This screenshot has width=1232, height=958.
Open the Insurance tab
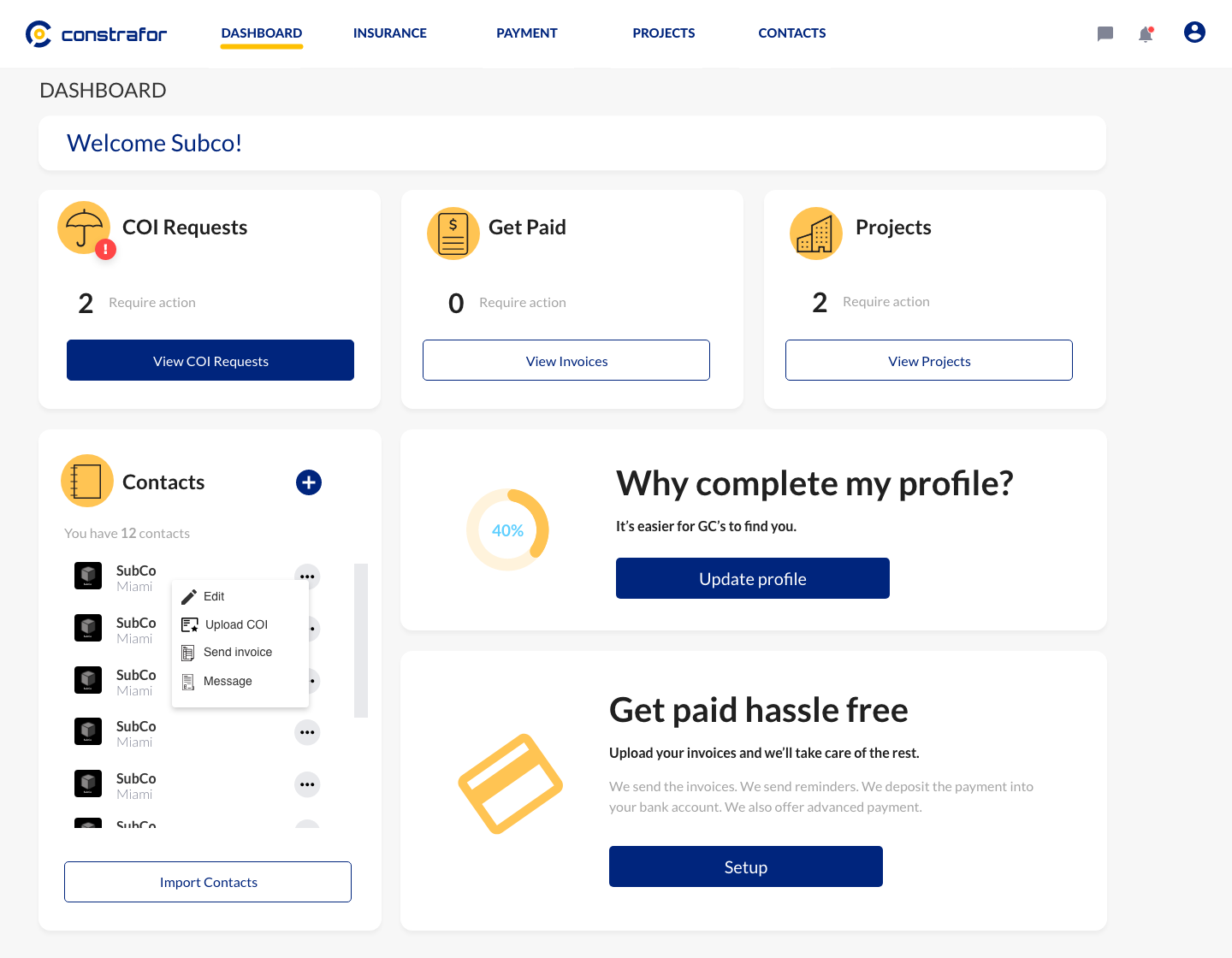tap(390, 33)
